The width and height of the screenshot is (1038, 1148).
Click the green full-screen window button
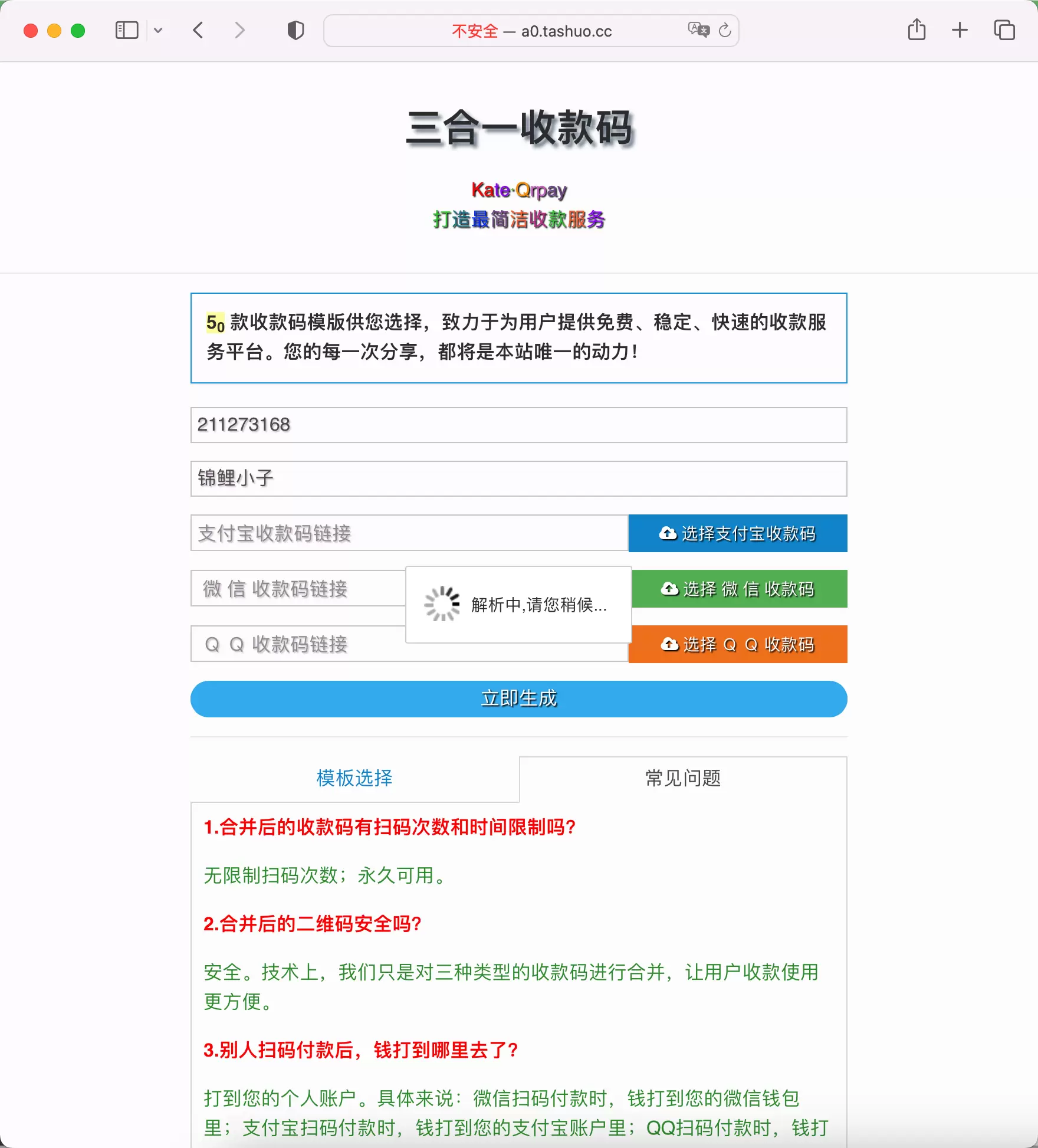(78, 31)
